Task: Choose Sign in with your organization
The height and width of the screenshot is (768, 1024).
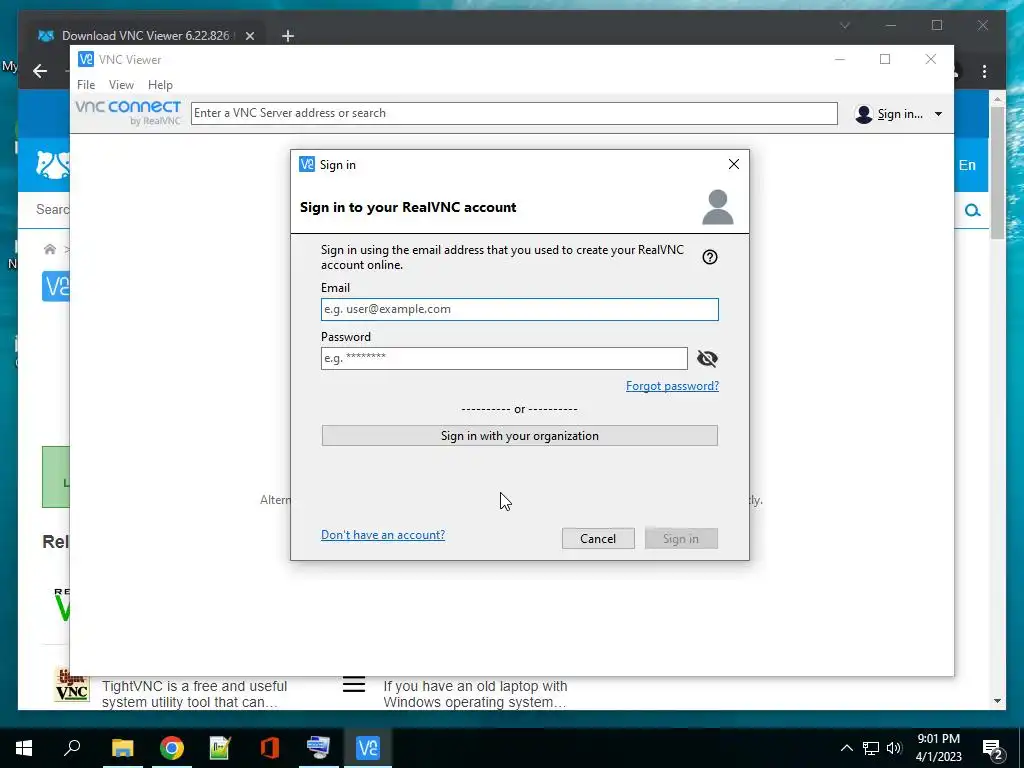Action: click(x=519, y=436)
